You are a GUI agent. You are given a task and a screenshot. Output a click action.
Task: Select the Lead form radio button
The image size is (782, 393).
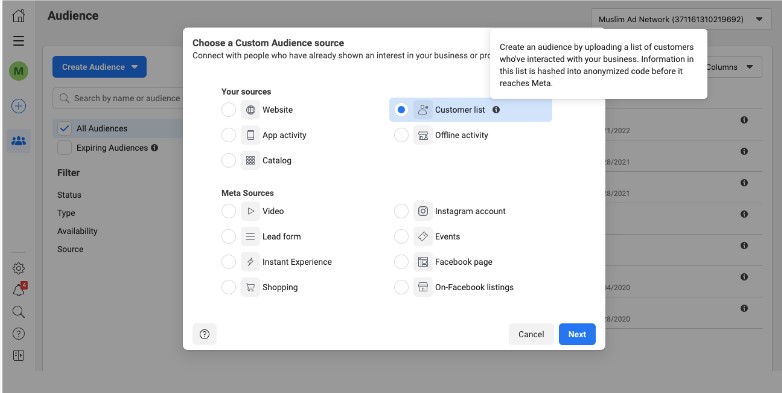(228, 236)
